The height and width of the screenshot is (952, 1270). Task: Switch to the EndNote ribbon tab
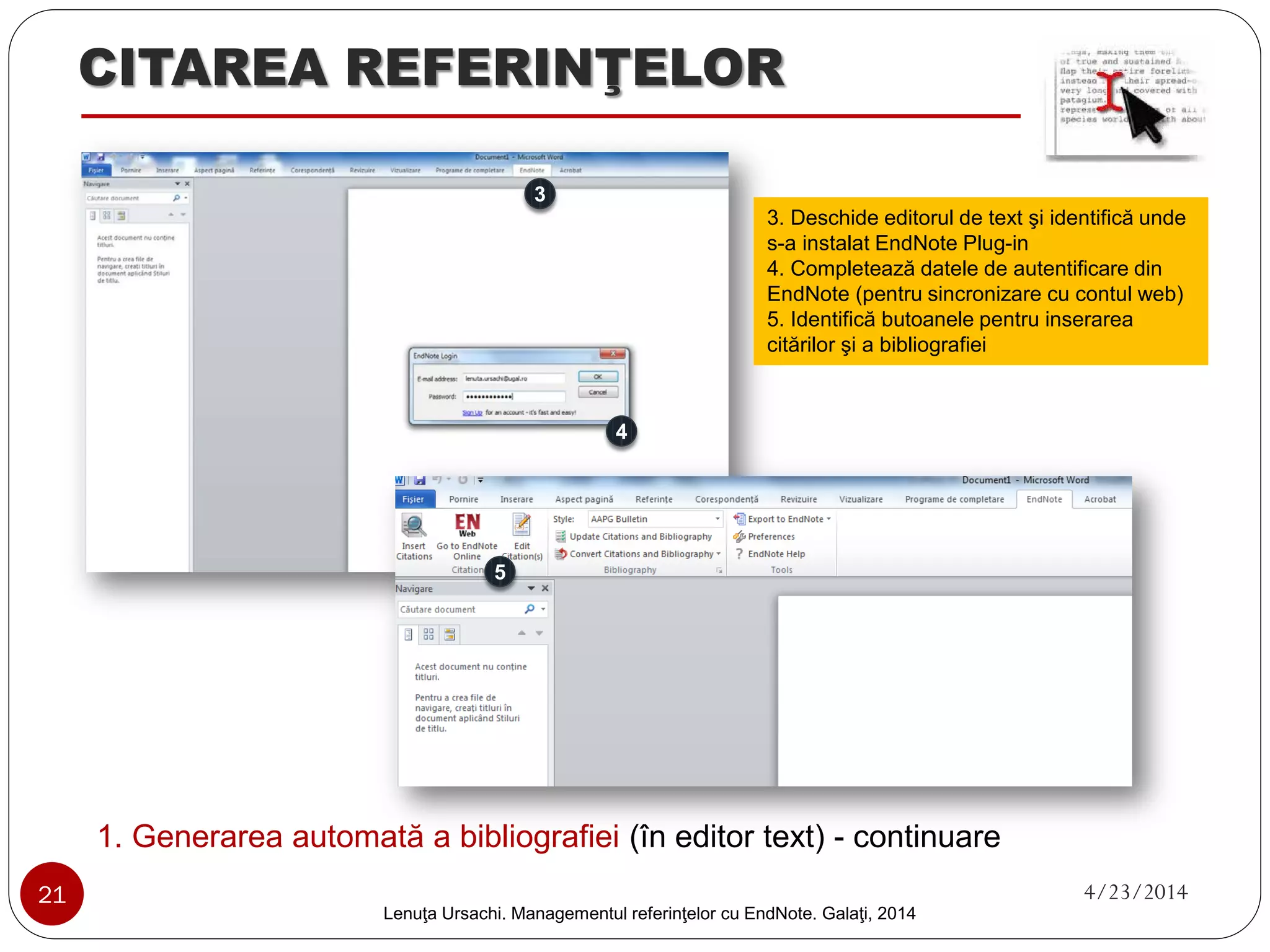coord(1044,500)
